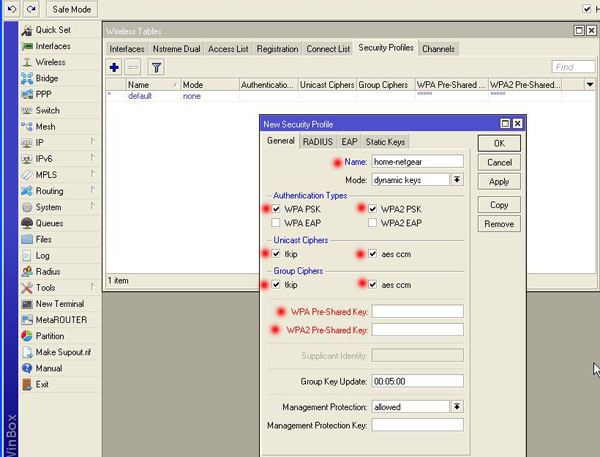This screenshot has height=457, width=600.
Task: Switch to the RADIUS tab
Action: (x=318, y=142)
